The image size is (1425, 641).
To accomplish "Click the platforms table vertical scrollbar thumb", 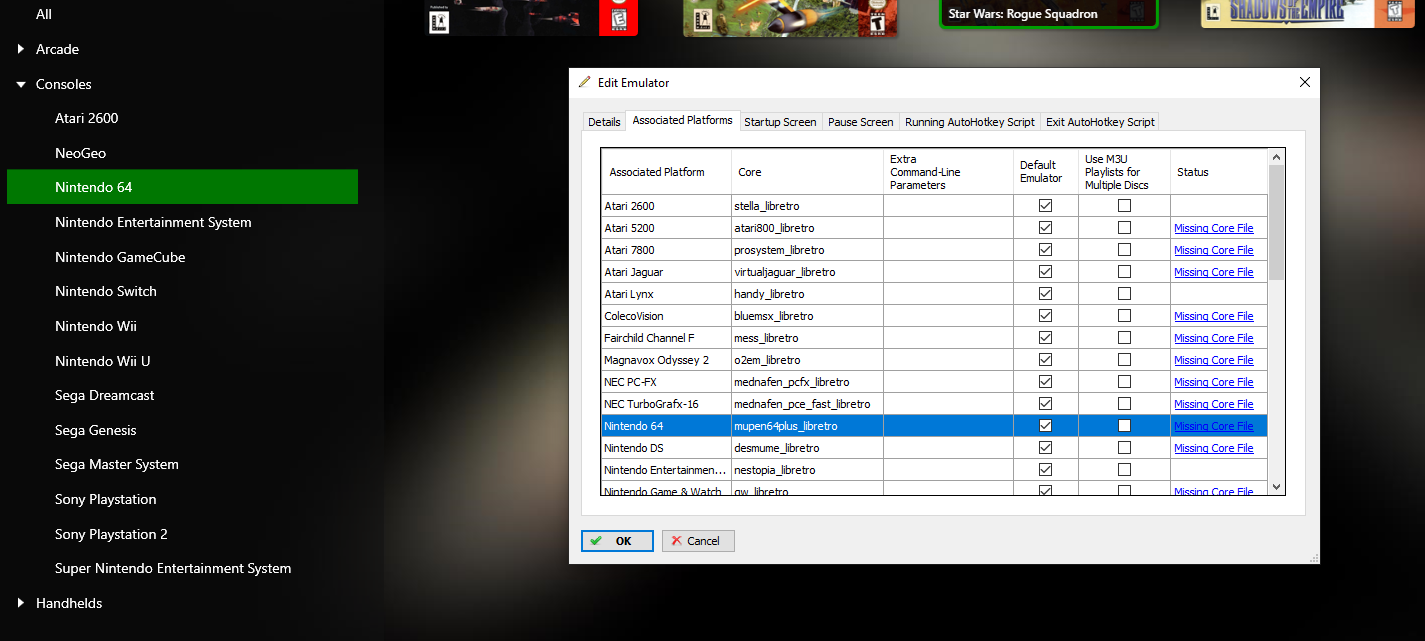I will pyautogui.click(x=1276, y=222).
